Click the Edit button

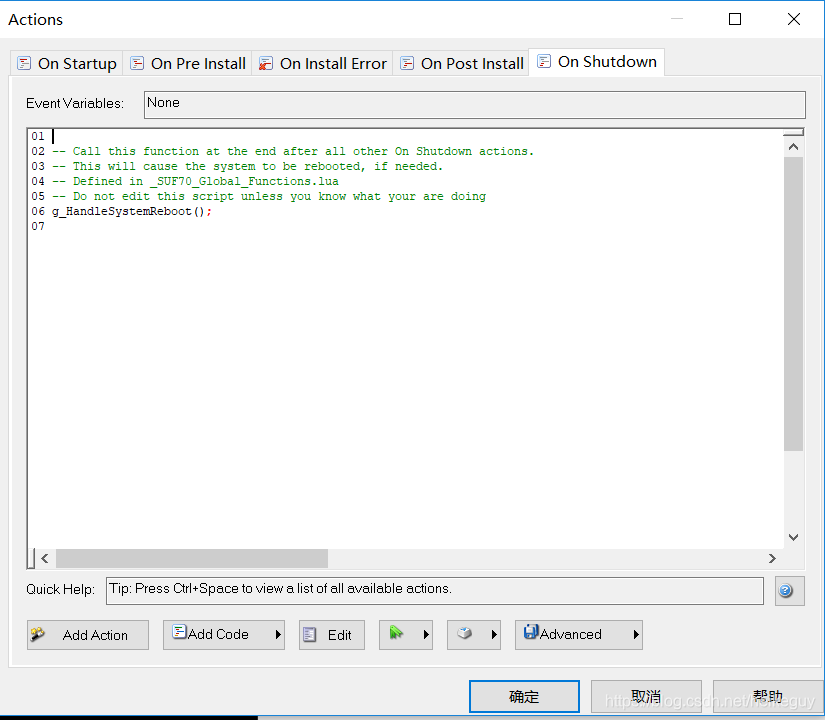click(331, 635)
